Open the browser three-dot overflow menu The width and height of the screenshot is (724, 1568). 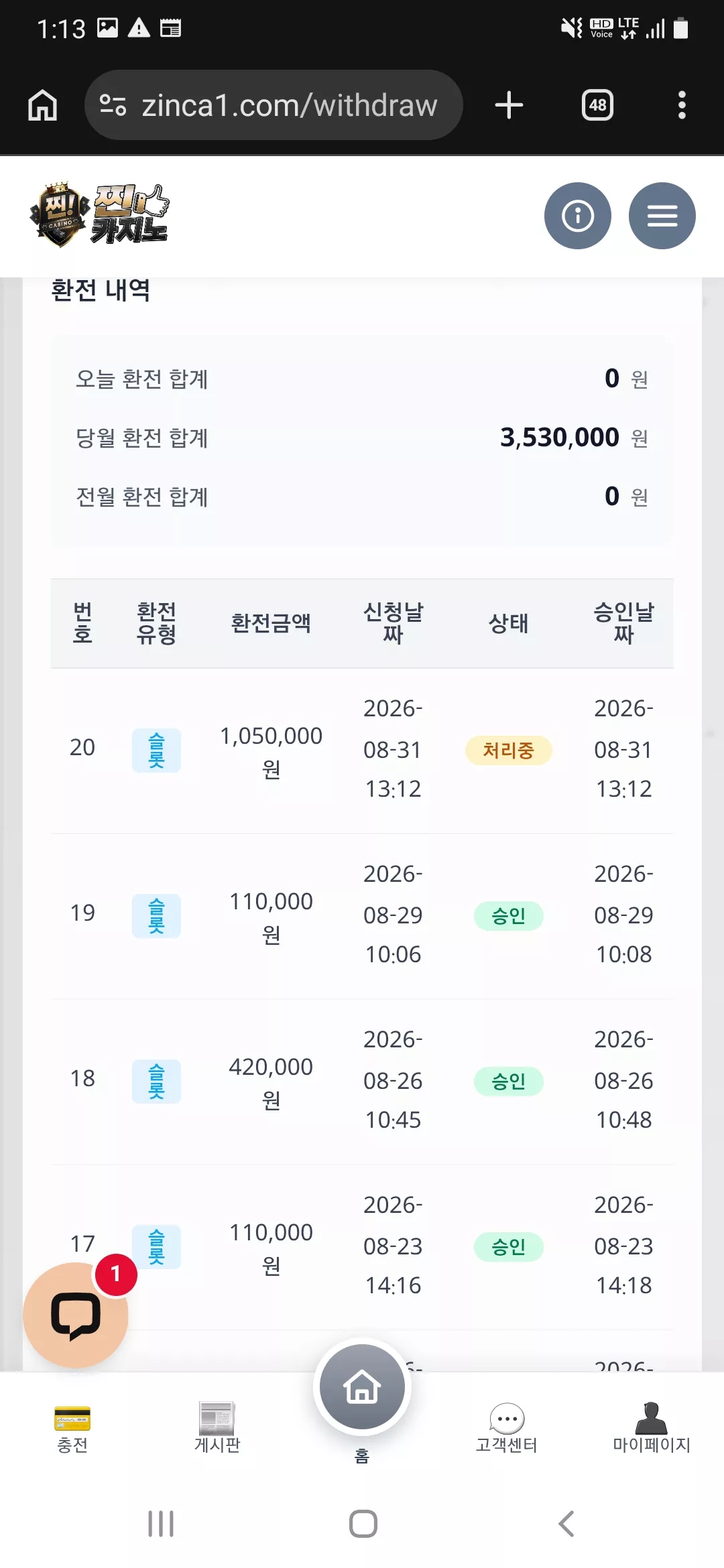682,105
